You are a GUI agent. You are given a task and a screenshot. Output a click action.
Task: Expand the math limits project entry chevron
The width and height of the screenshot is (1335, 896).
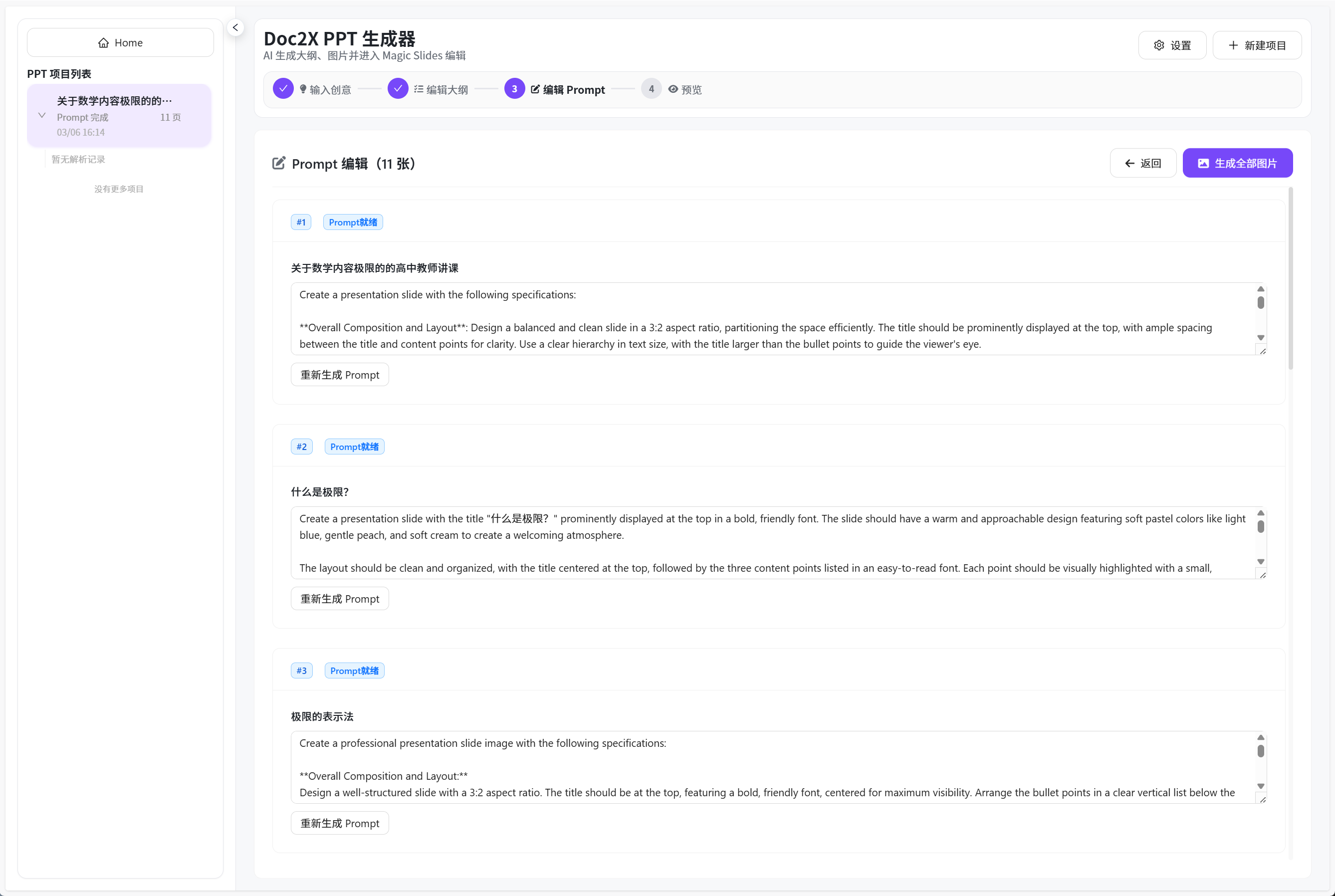[42, 115]
